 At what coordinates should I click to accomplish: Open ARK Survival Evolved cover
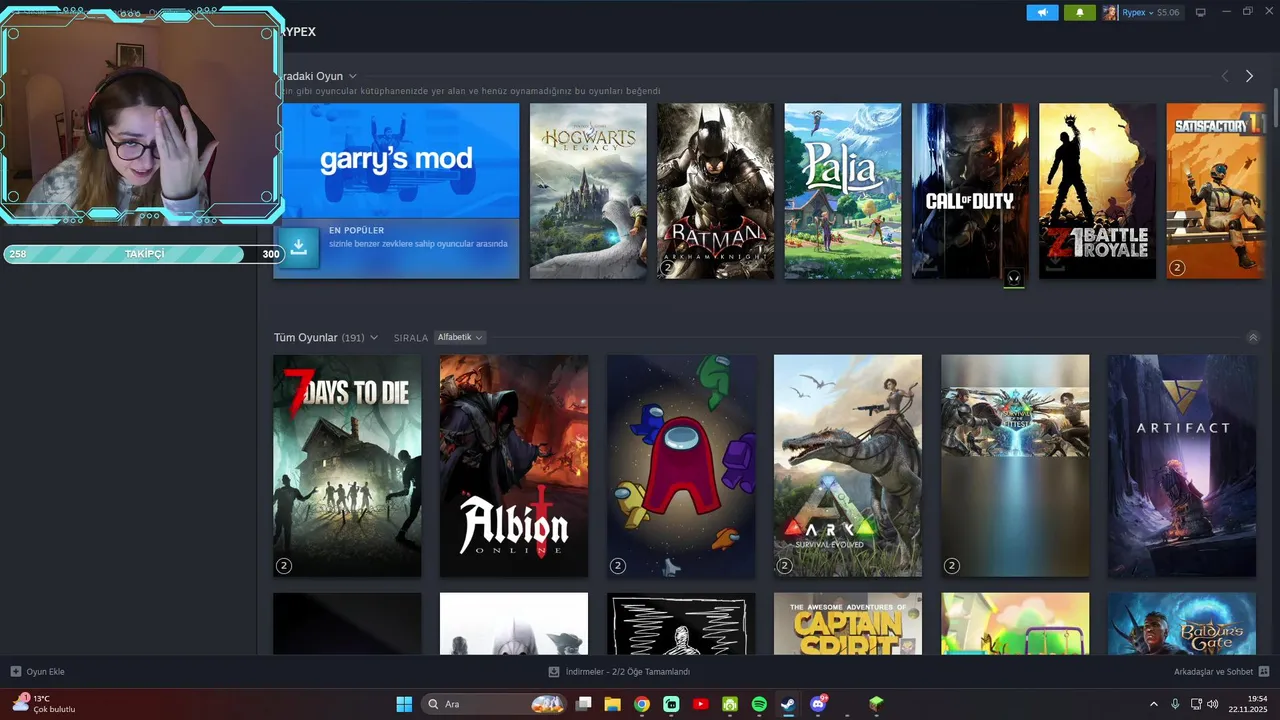[848, 466]
